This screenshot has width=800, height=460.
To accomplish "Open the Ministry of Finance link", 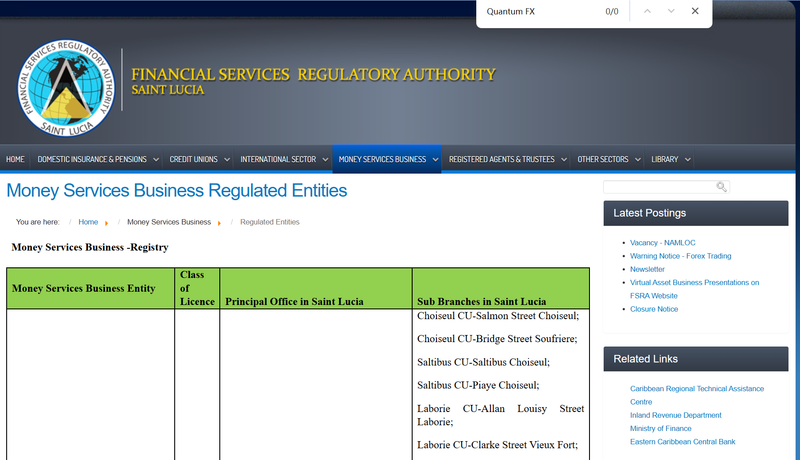I will [x=660, y=428].
